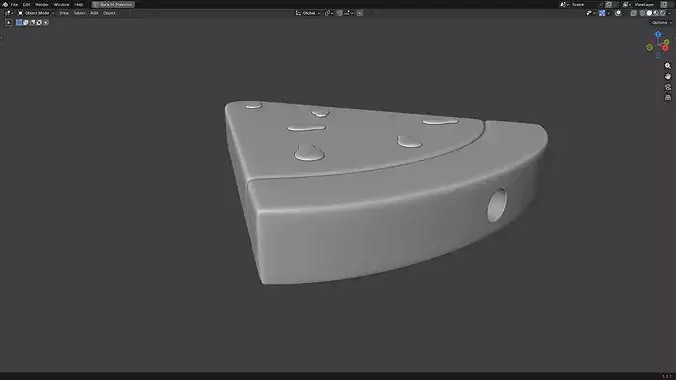
Task: Open the Window menu
Action: pos(61,4)
